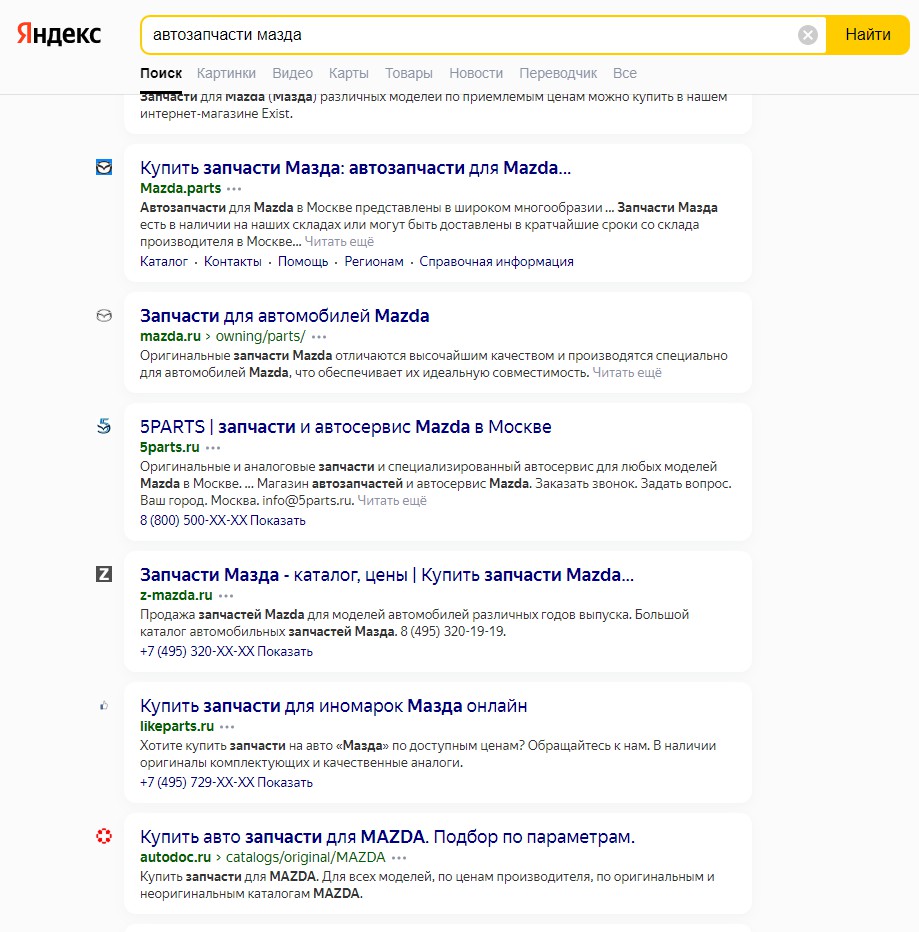Open the Помощь sitelink
The image size is (919, 932).
303,262
